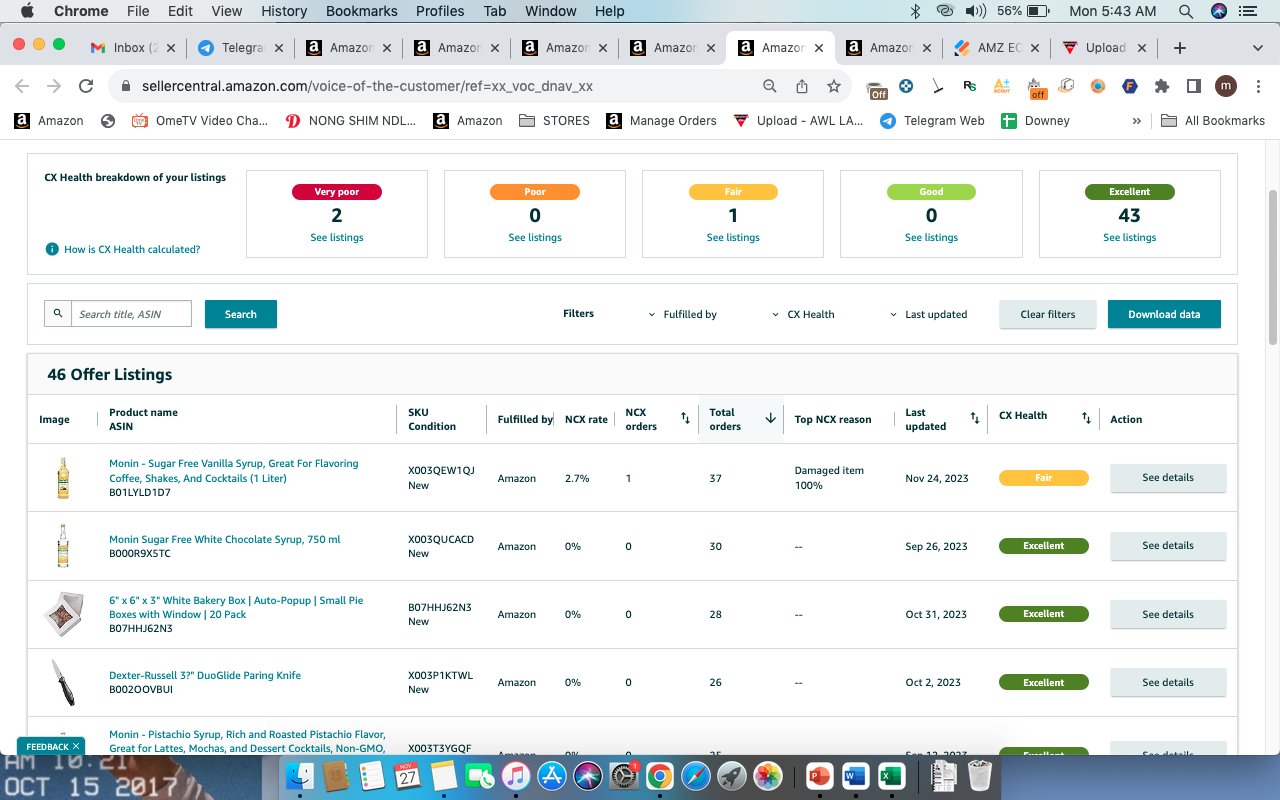Open PowerPoint from the Dock
Screen dimensions: 1280x800
(819, 775)
